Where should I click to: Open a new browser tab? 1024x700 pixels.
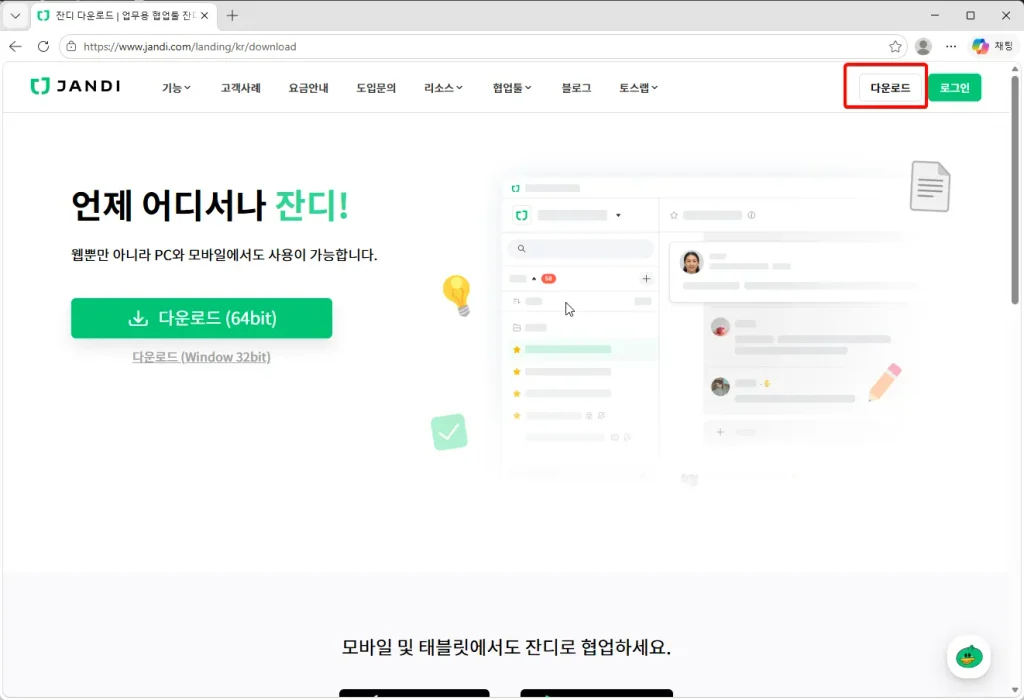click(x=232, y=16)
